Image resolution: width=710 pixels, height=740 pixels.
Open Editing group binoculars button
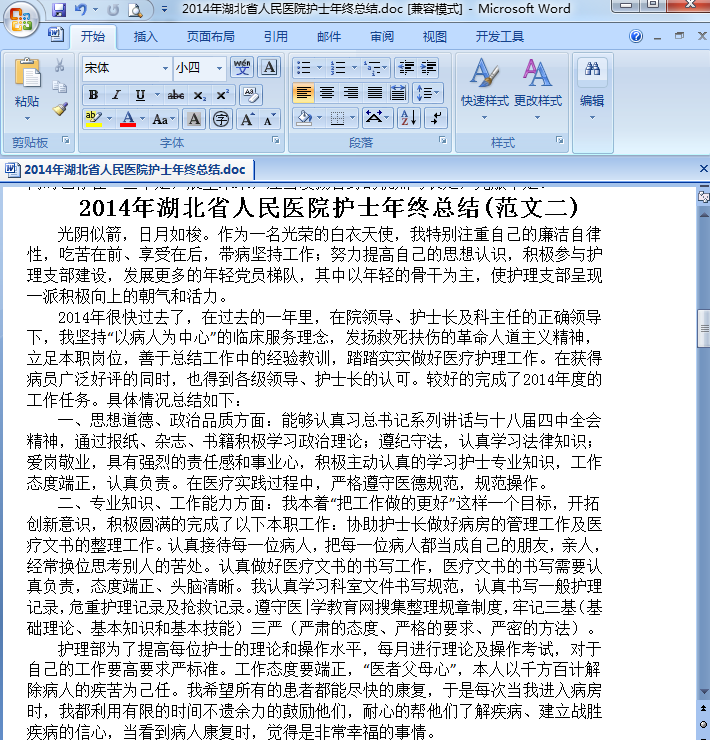click(592, 87)
